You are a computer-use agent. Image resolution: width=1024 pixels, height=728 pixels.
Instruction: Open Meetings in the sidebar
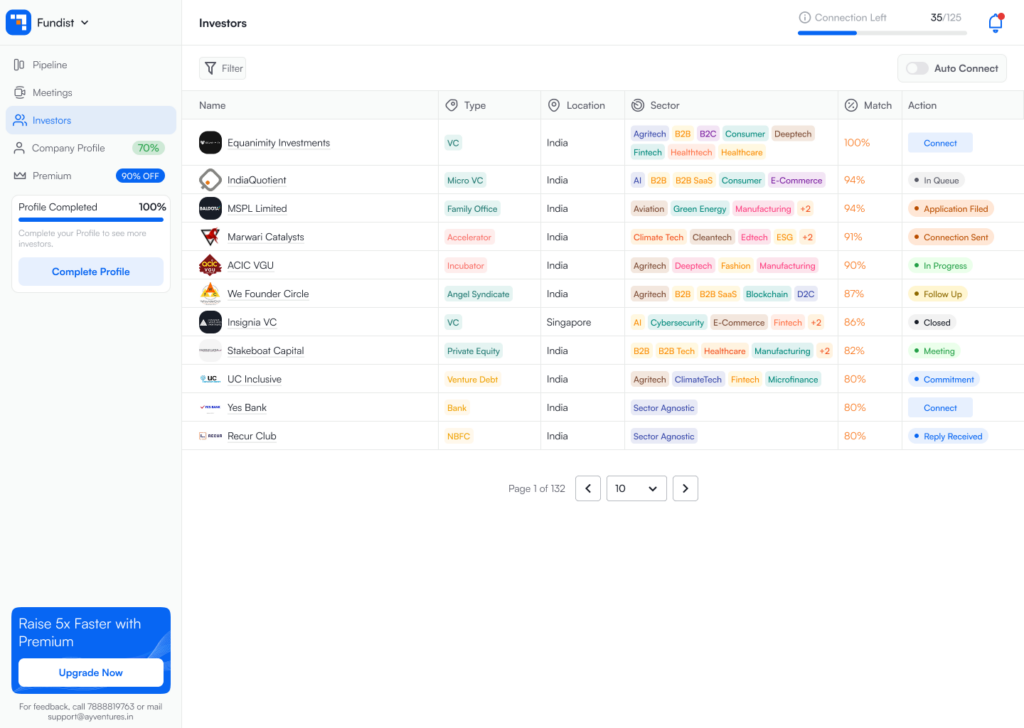pos(52,93)
